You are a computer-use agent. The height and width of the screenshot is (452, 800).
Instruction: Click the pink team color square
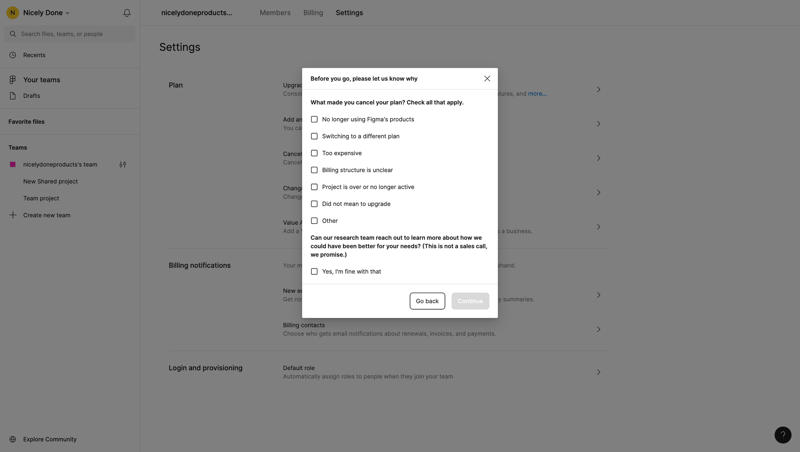point(13,165)
